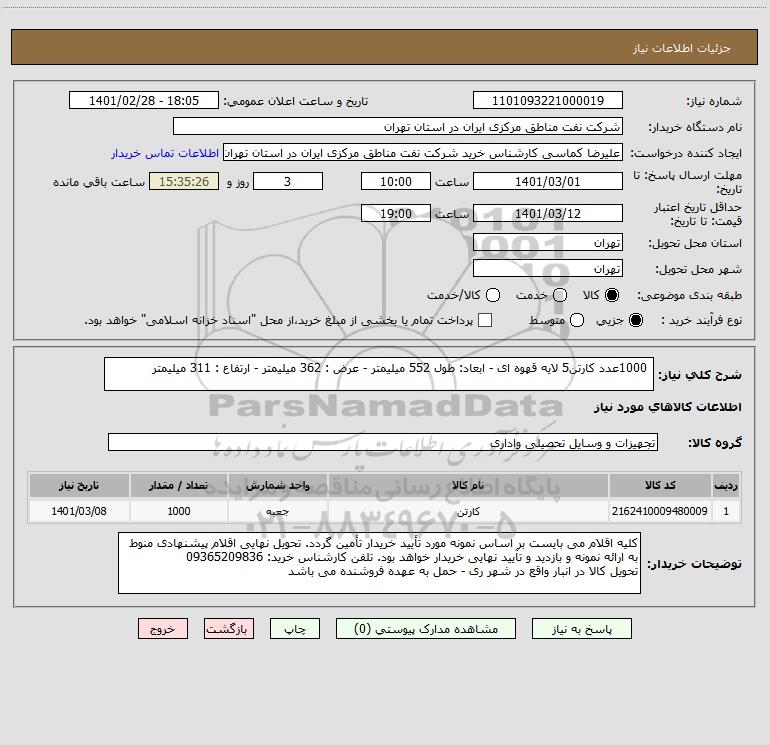Click the تعداد / مقدار column header
This screenshot has width=770, height=745.
coord(179,485)
